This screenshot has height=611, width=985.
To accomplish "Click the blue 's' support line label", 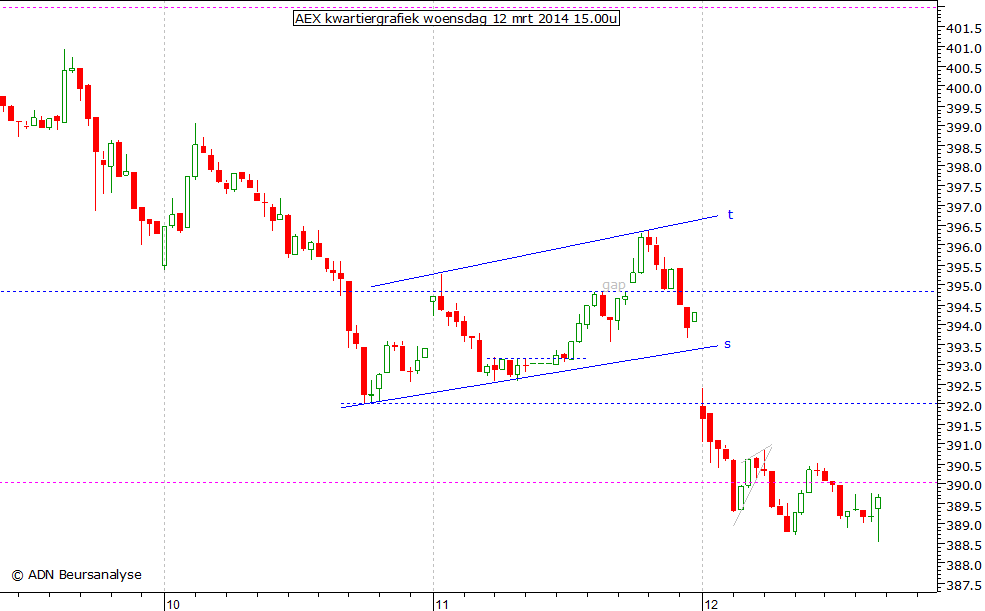I will 727,344.
